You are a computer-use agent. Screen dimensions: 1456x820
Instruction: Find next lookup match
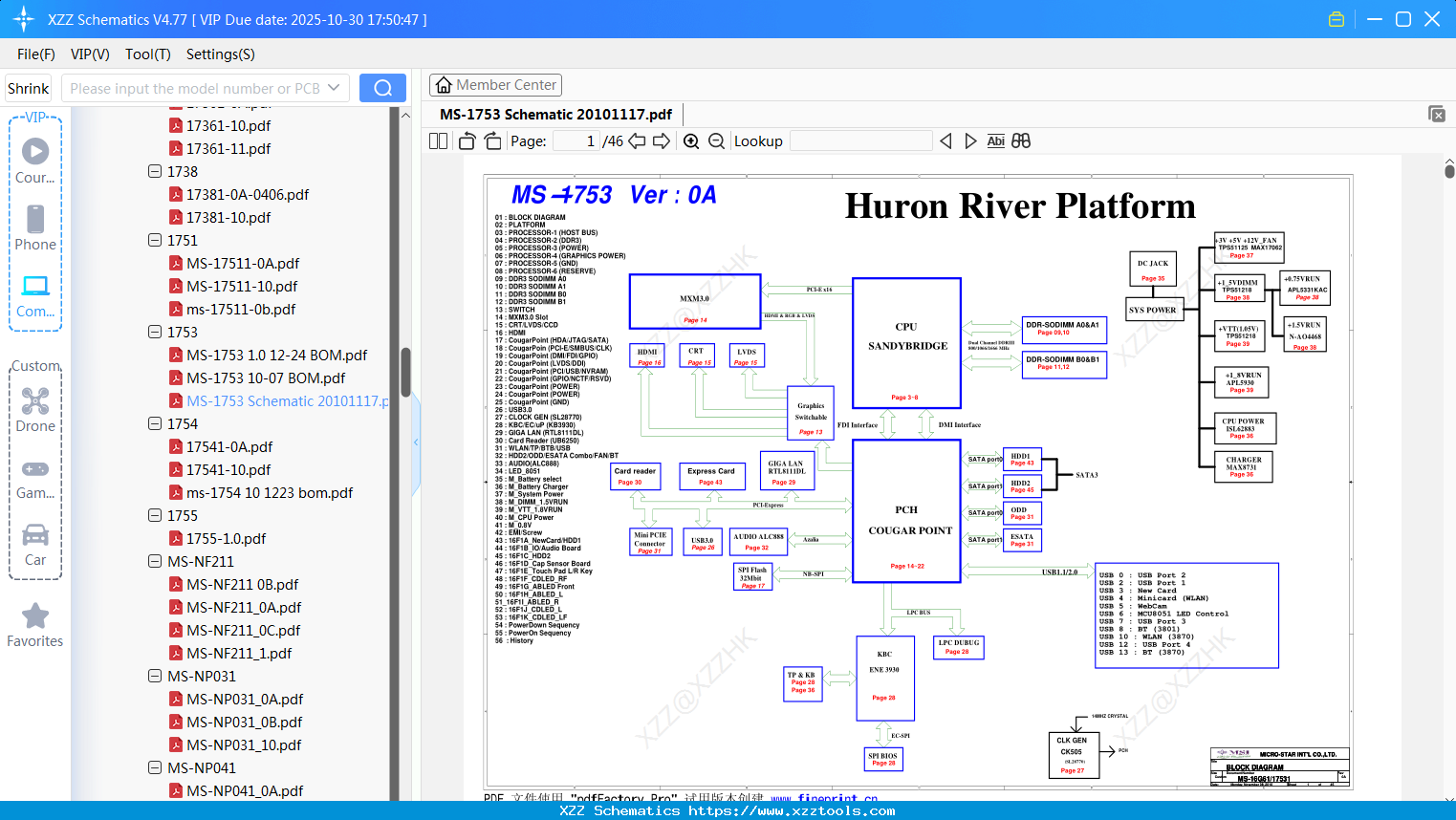pos(970,141)
